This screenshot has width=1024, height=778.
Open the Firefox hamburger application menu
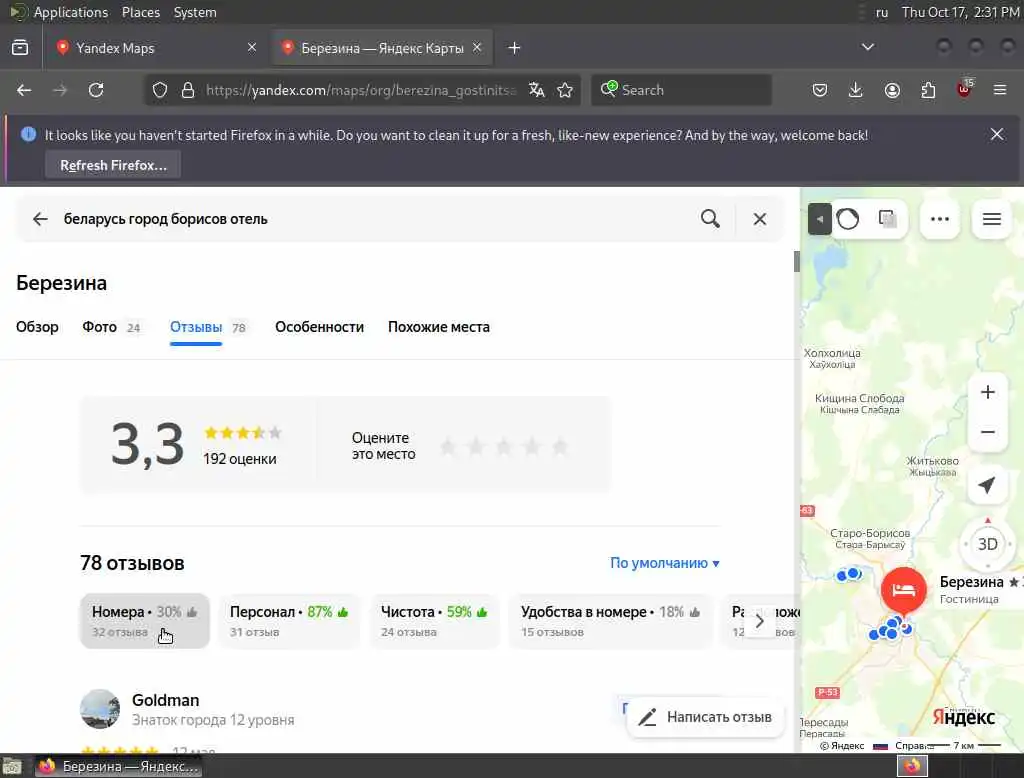(1000, 90)
